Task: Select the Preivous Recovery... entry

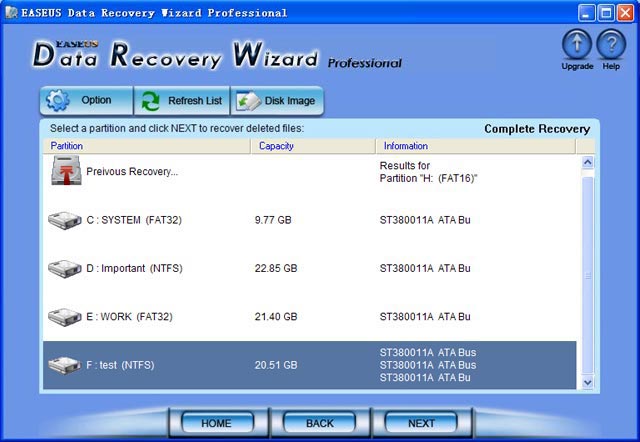Action: 132,171
